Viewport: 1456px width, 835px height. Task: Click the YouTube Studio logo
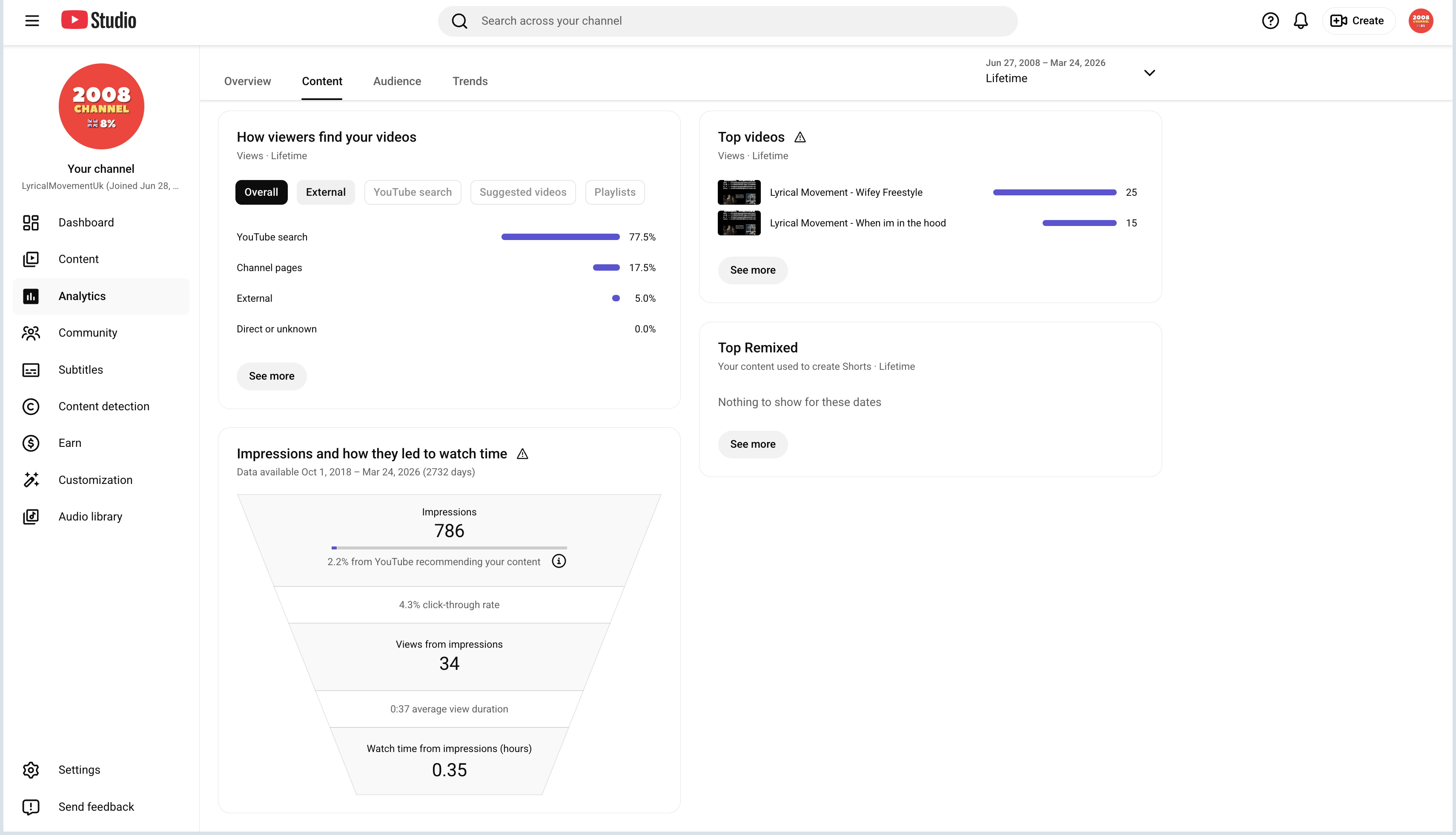(x=99, y=20)
